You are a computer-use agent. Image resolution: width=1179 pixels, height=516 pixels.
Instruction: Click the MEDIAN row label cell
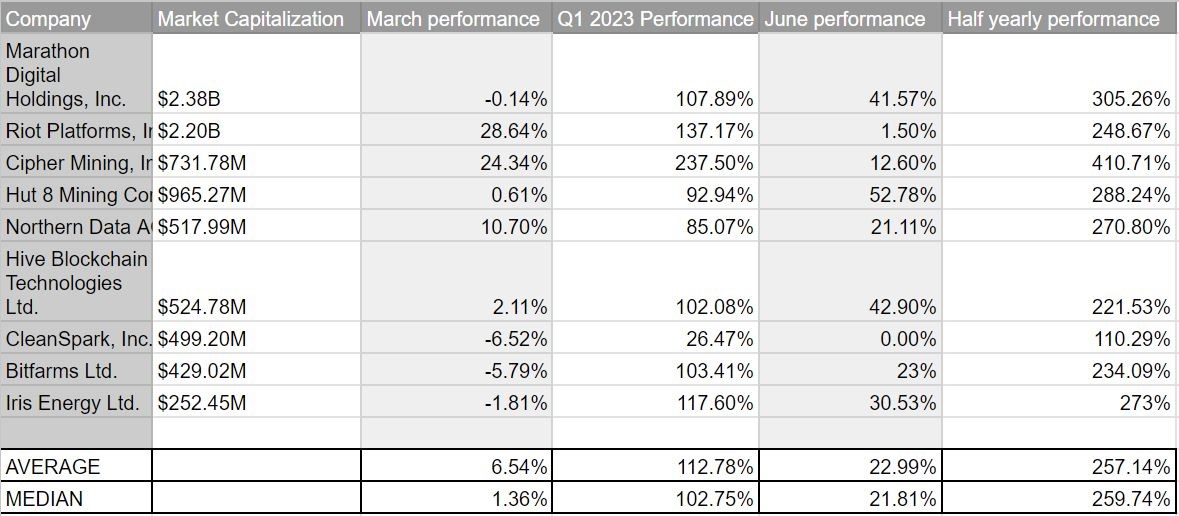click(76, 499)
